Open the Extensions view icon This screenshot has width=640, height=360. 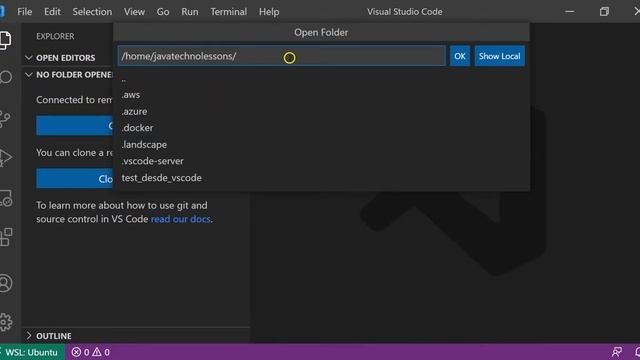pyautogui.click(x=6, y=237)
